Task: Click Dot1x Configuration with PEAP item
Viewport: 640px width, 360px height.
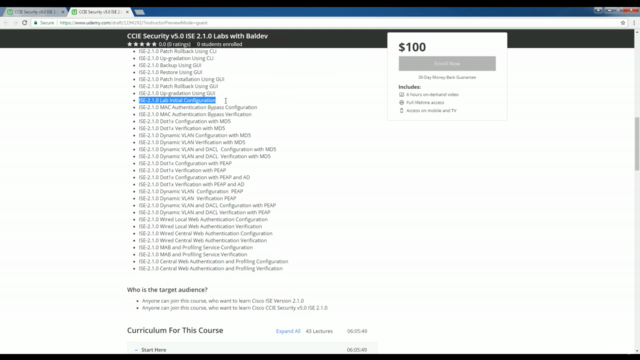Action: [x=185, y=163]
